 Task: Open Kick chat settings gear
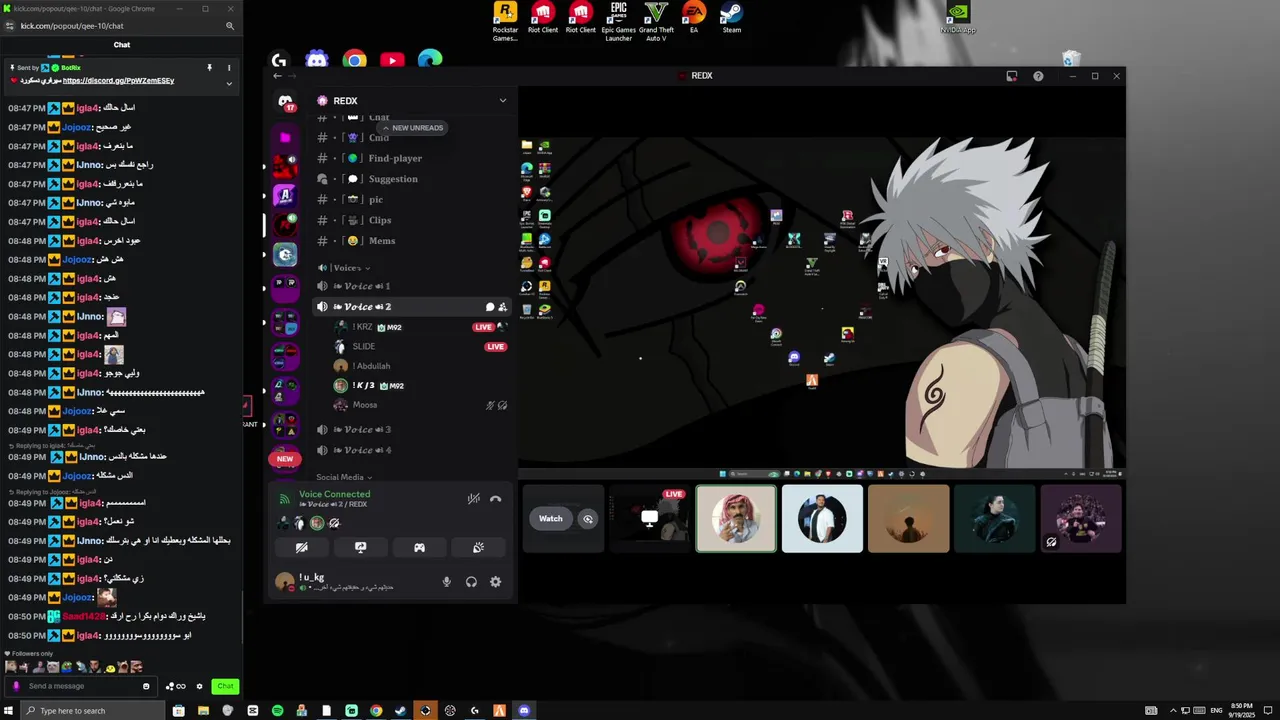(199, 686)
